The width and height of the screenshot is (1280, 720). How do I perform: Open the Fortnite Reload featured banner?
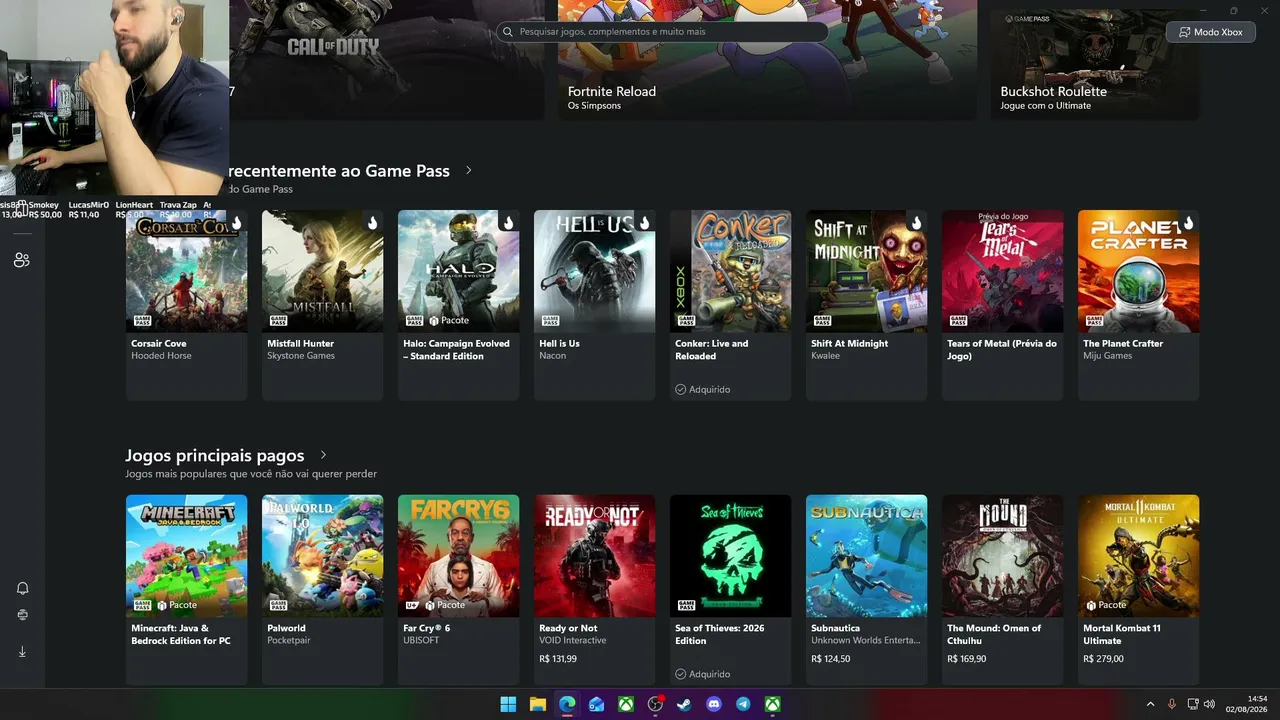[767, 60]
